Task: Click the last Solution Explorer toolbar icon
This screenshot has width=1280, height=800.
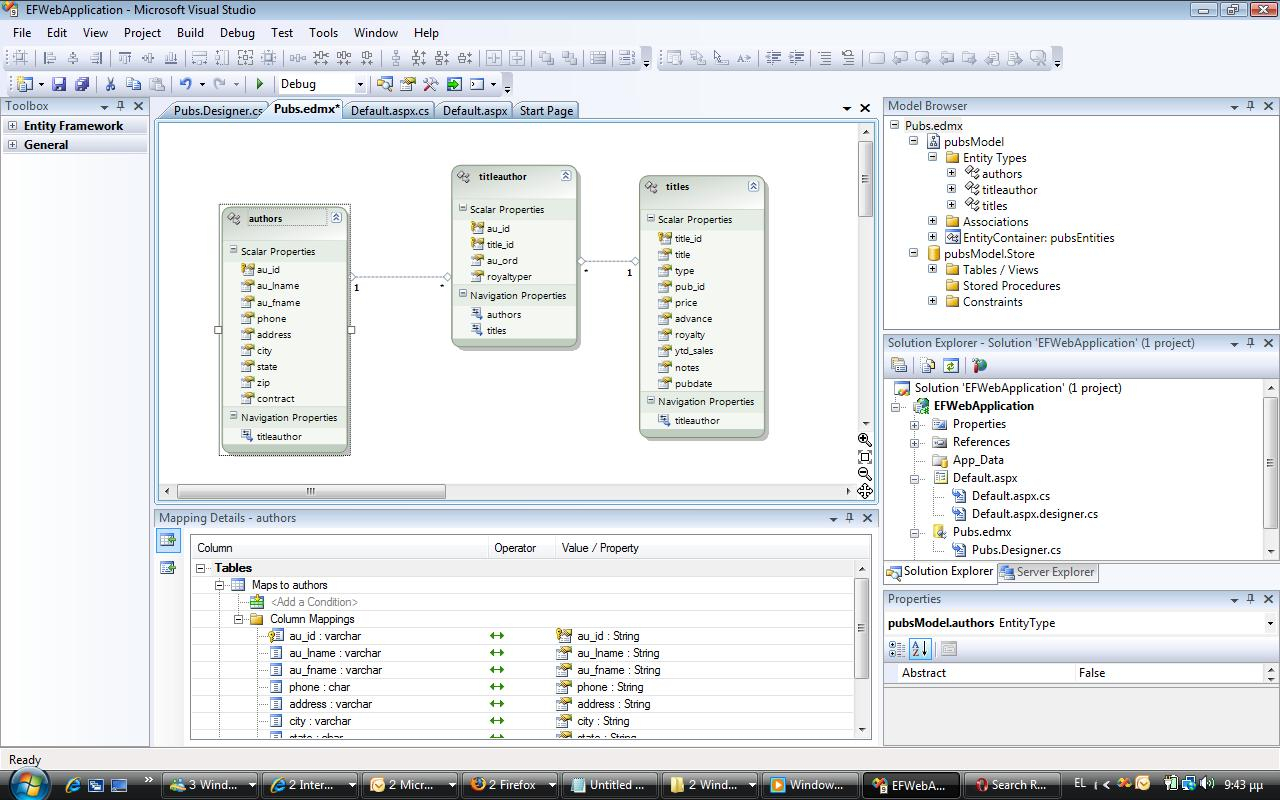Action: coord(979,366)
